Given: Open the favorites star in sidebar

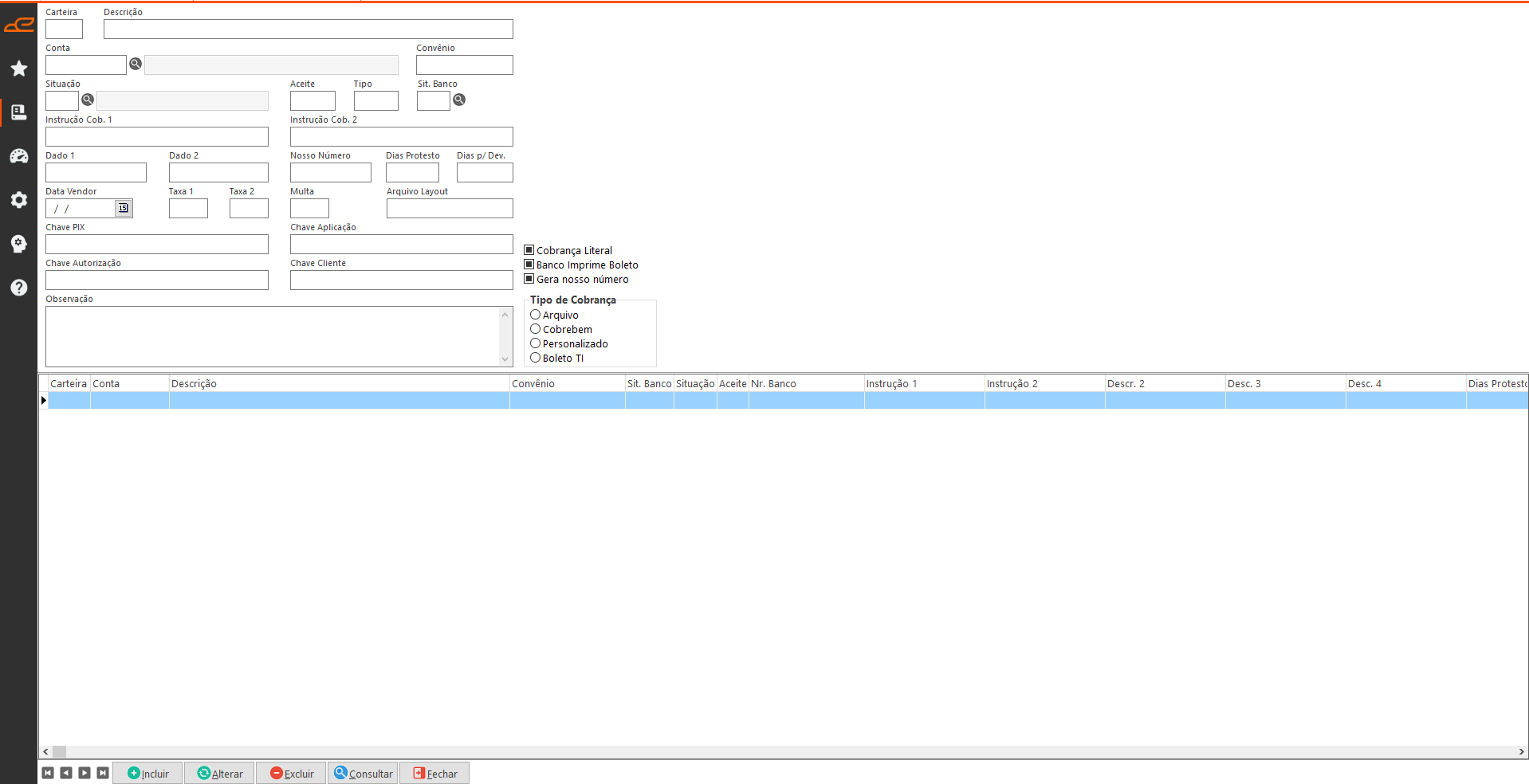Looking at the screenshot, I should coord(19,69).
